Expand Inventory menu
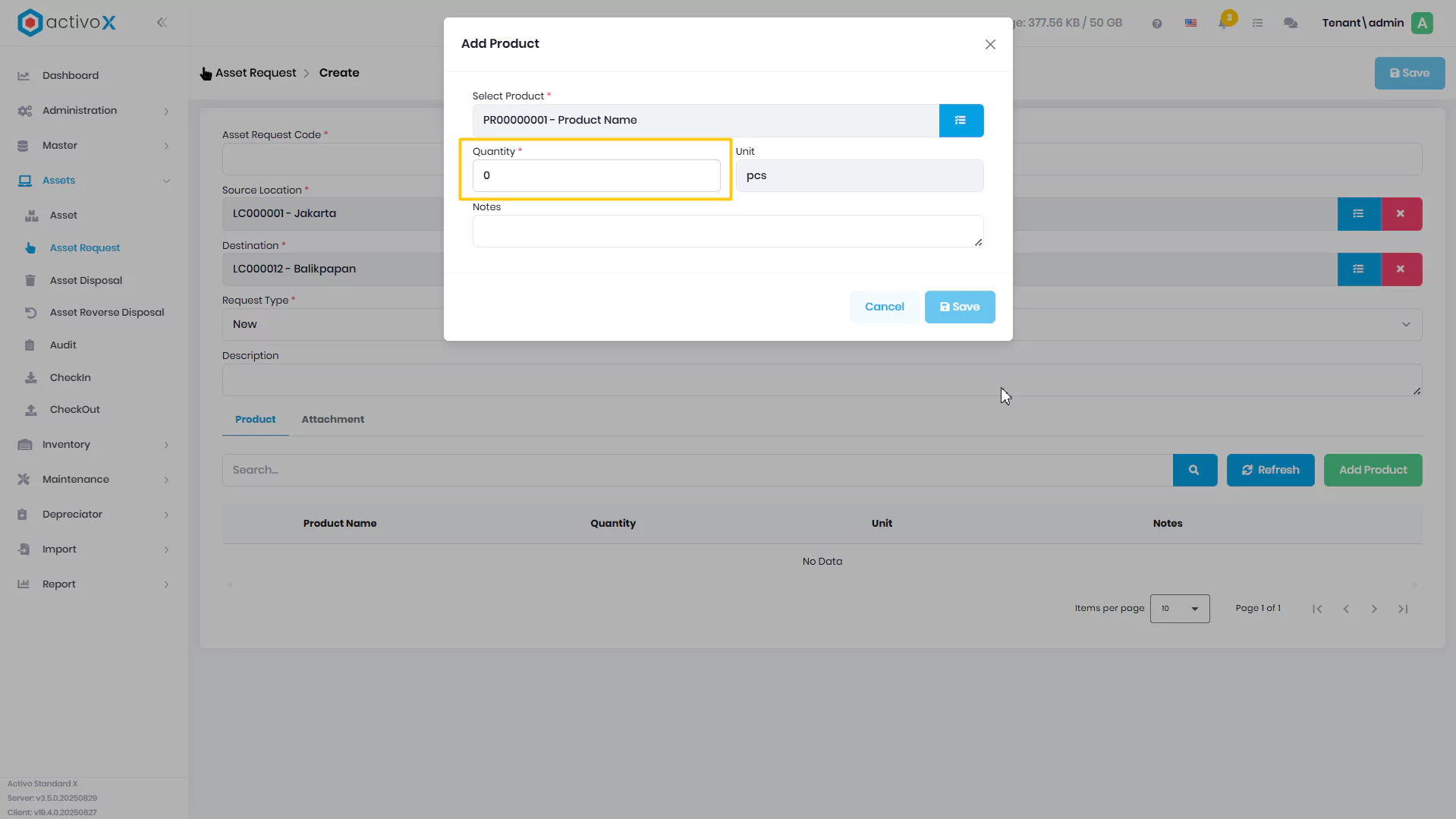 coord(93,445)
